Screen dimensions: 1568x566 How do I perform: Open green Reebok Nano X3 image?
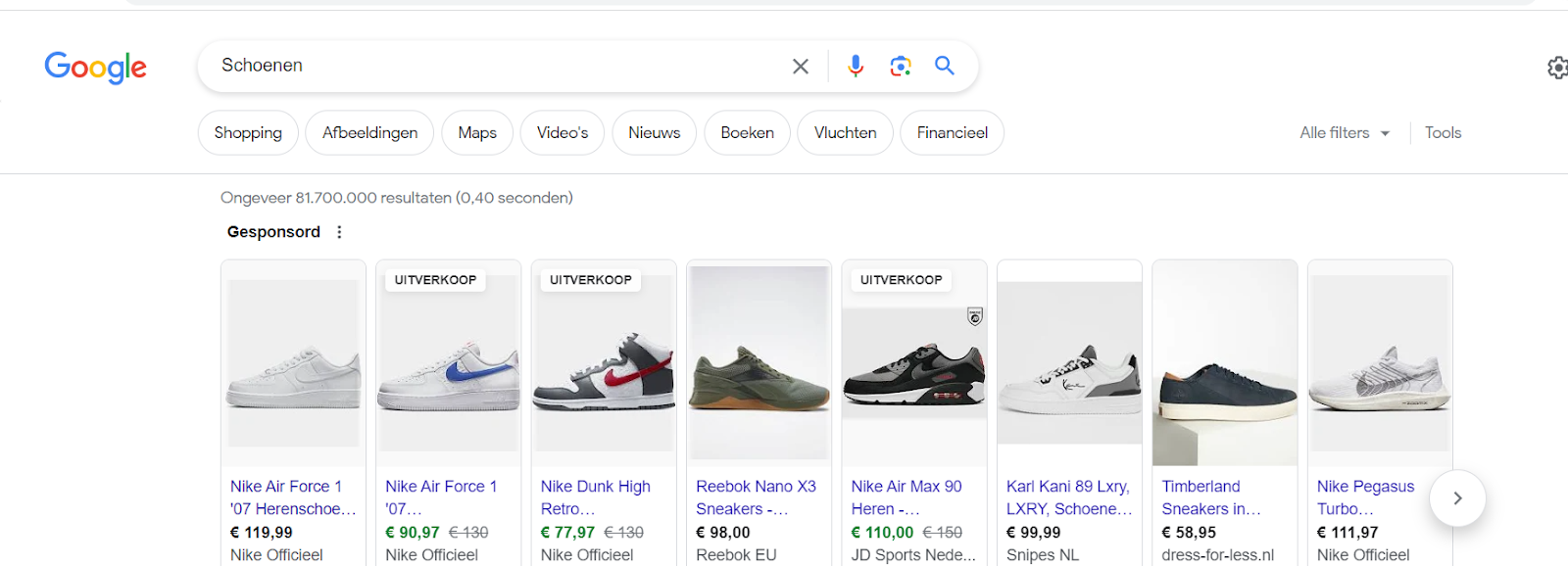(759, 363)
